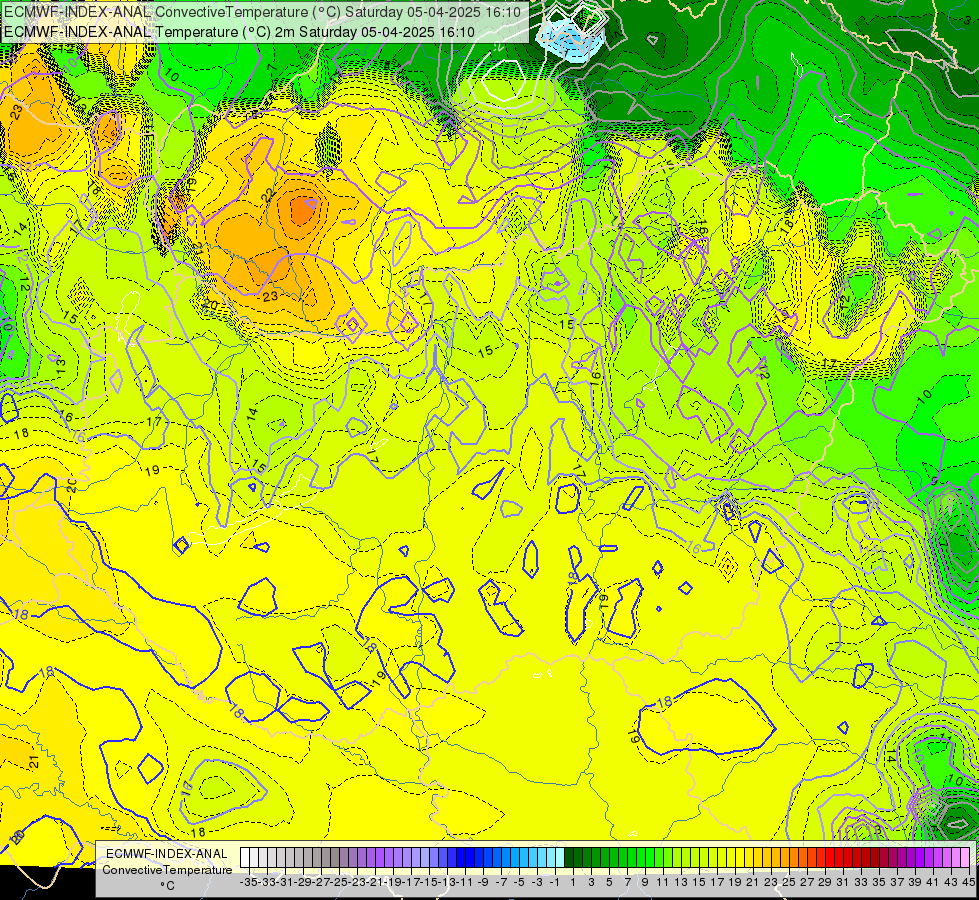Click the '11' value on the legend scale
This screenshot has width=979, height=900.
(662, 882)
